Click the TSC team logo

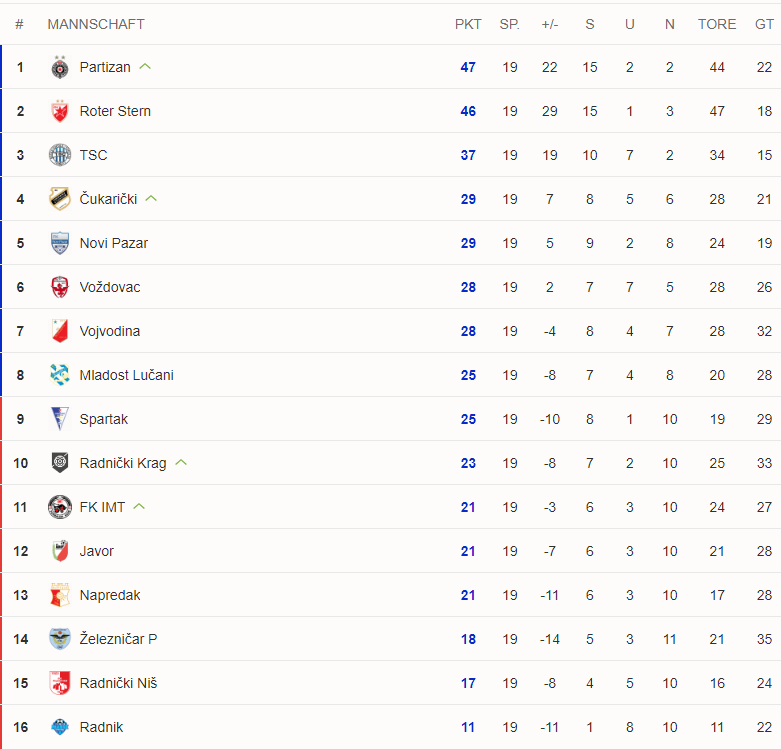(x=60, y=155)
